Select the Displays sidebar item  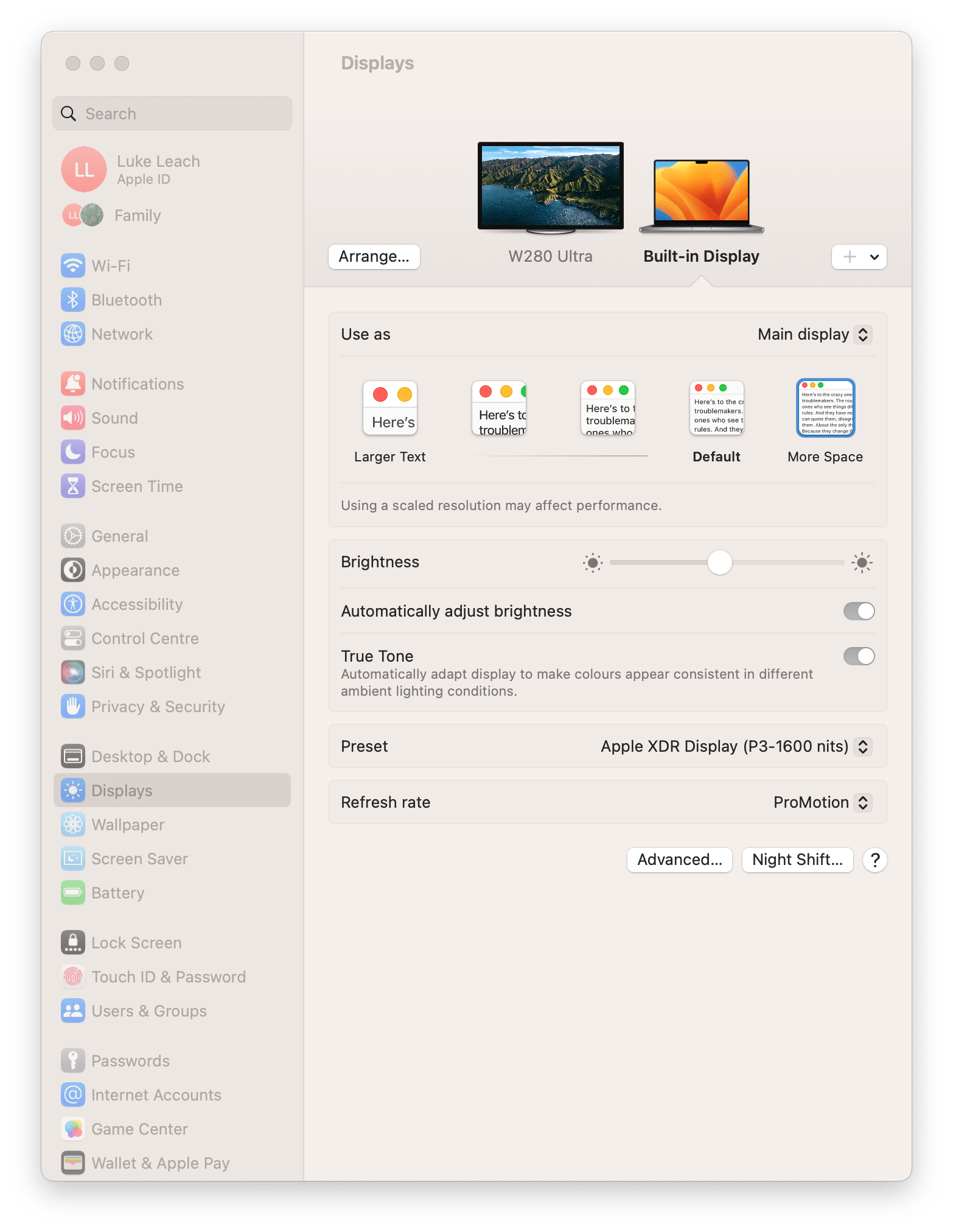pyautogui.click(x=172, y=790)
